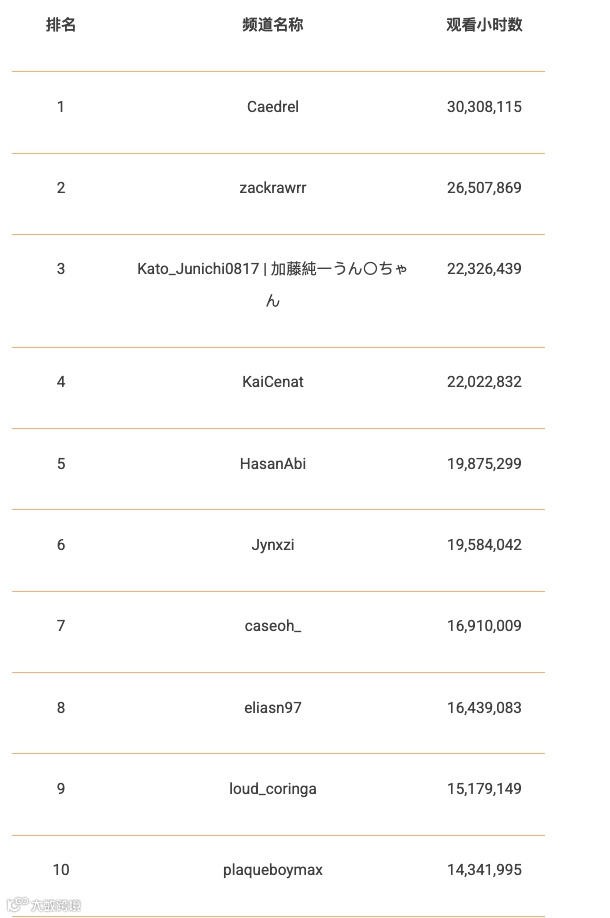610x918 pixels.
Task: Click the caseoh_ channel name
Action: [273, 626]
